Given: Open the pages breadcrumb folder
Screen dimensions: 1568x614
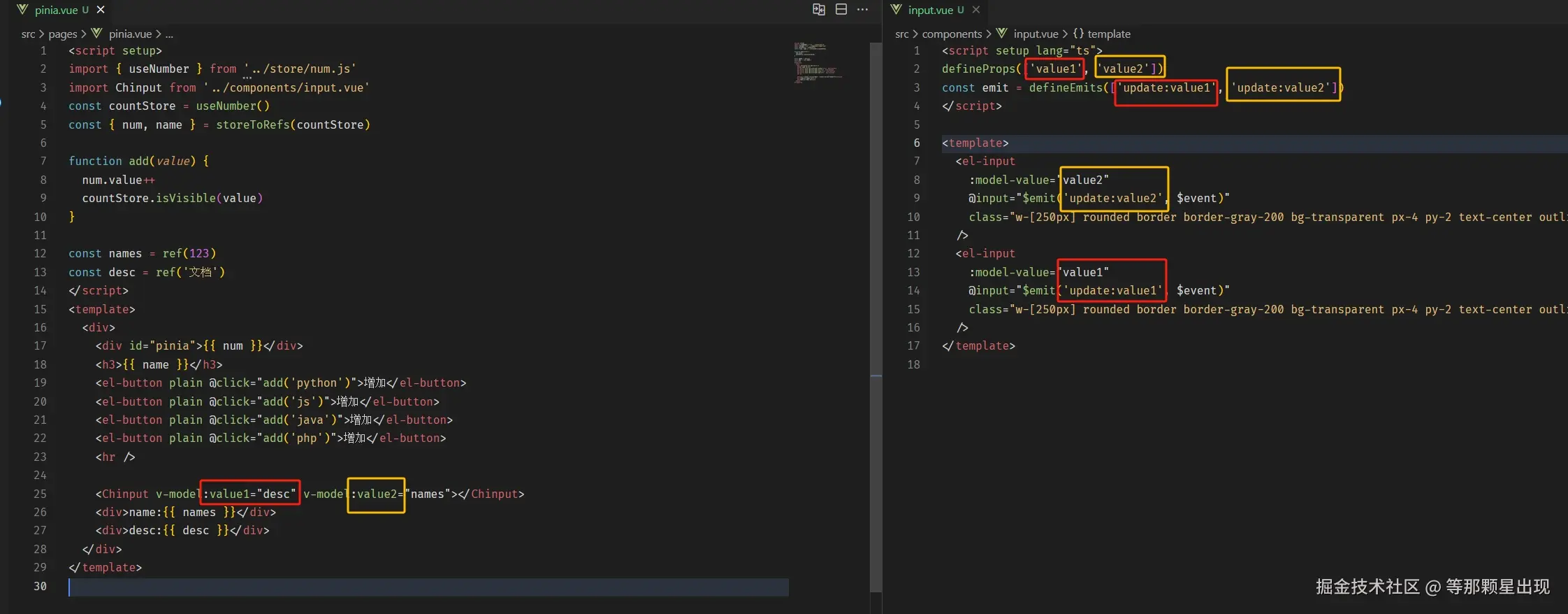Looking at the screenshot, I should pos(63,34).
